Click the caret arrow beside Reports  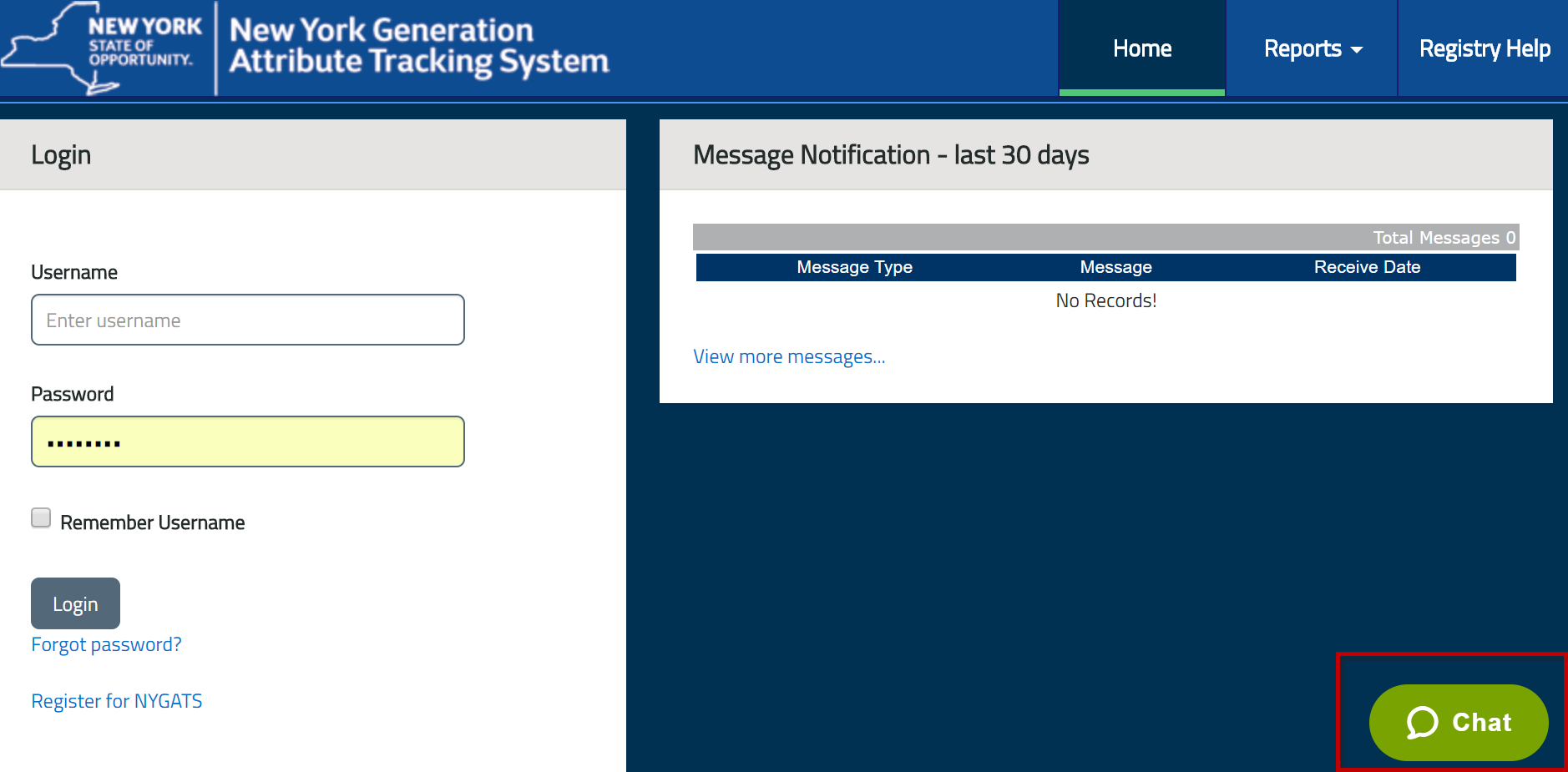pyautogui.click(x=1357, y=50)
